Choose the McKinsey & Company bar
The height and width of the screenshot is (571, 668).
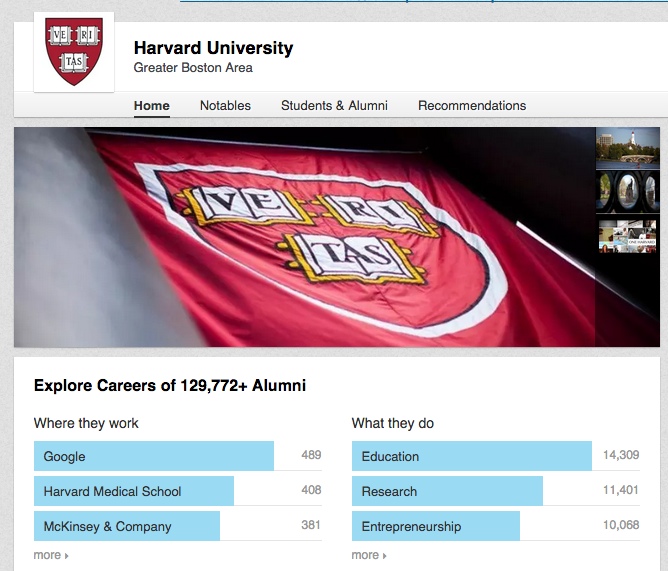tap(126, 526)
